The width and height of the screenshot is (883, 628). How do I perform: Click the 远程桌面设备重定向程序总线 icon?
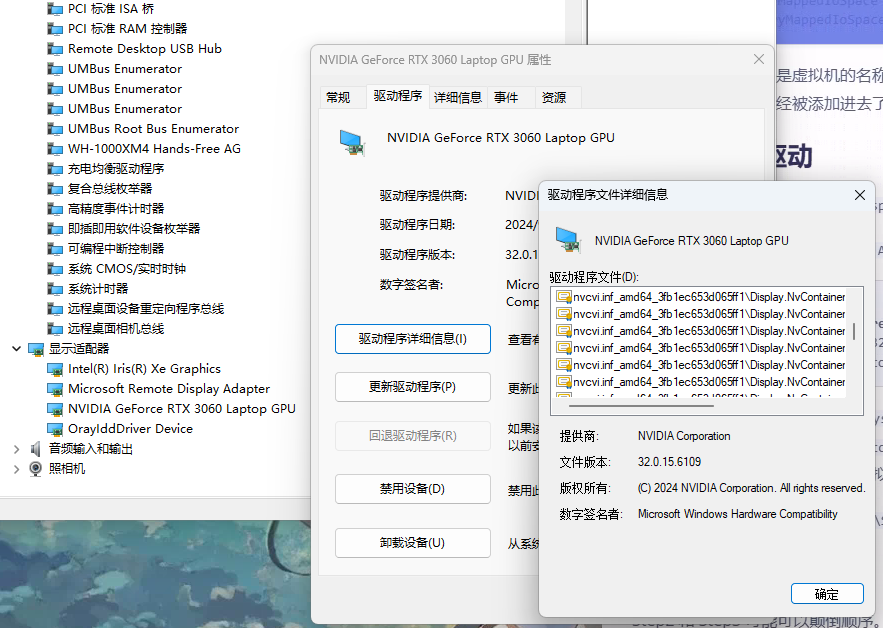55,309
